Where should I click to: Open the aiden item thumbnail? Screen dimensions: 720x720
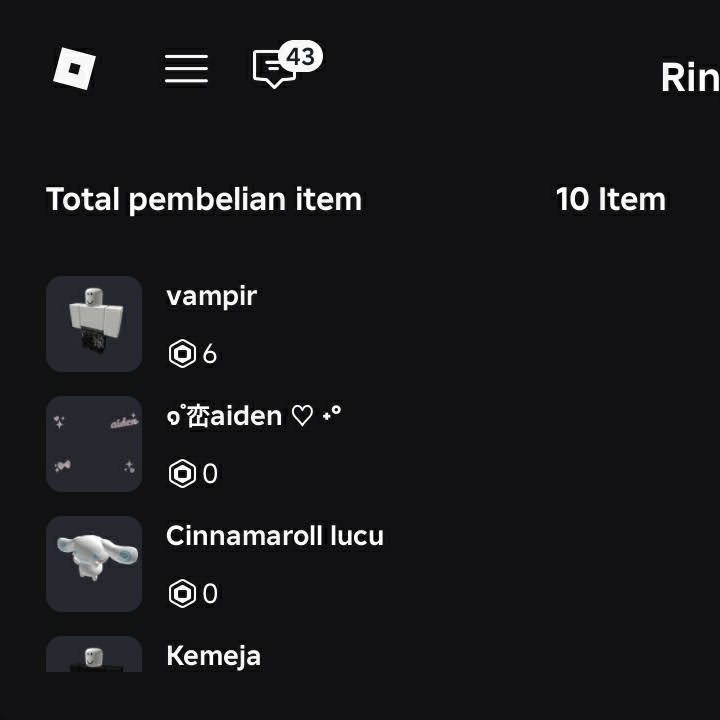[94, 444]
